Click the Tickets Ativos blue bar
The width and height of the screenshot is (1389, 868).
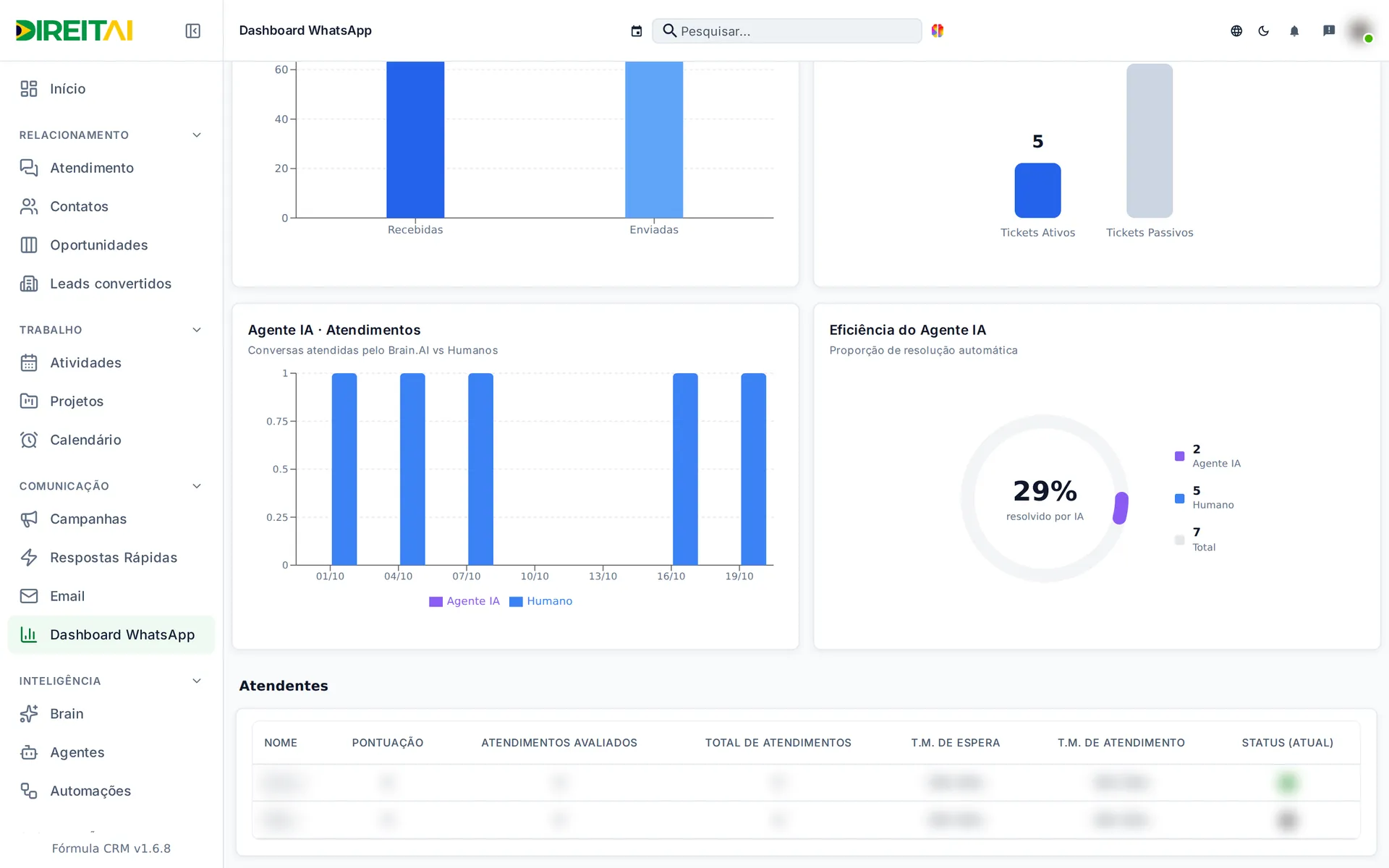[1037, 190]
